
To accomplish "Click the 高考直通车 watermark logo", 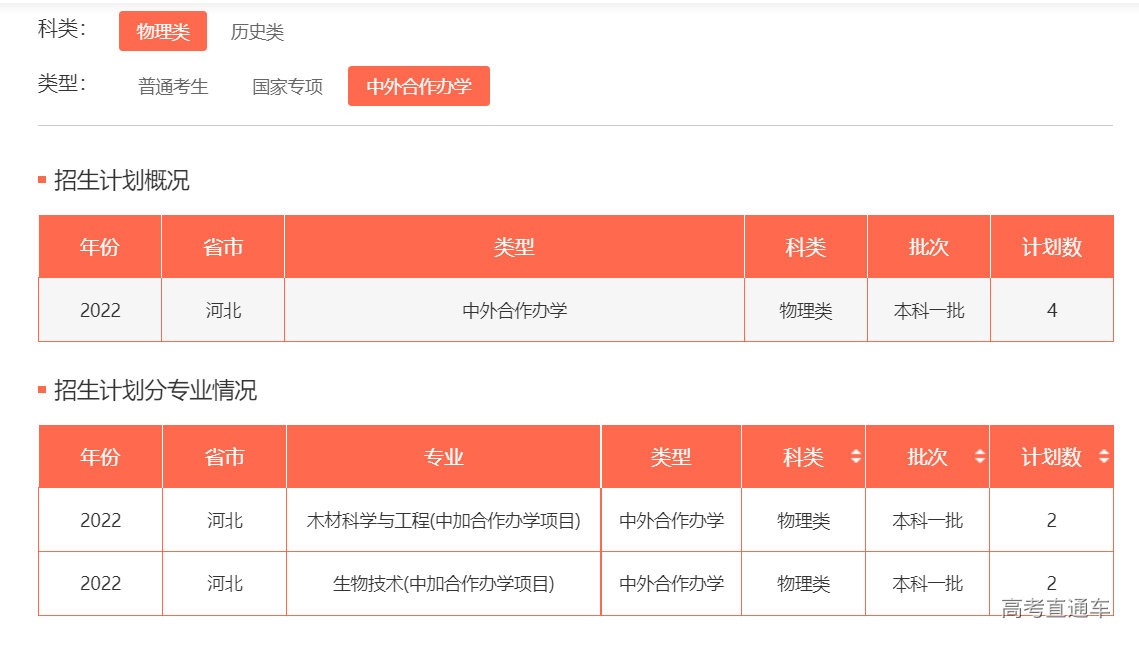I will tap(1055, 608).
